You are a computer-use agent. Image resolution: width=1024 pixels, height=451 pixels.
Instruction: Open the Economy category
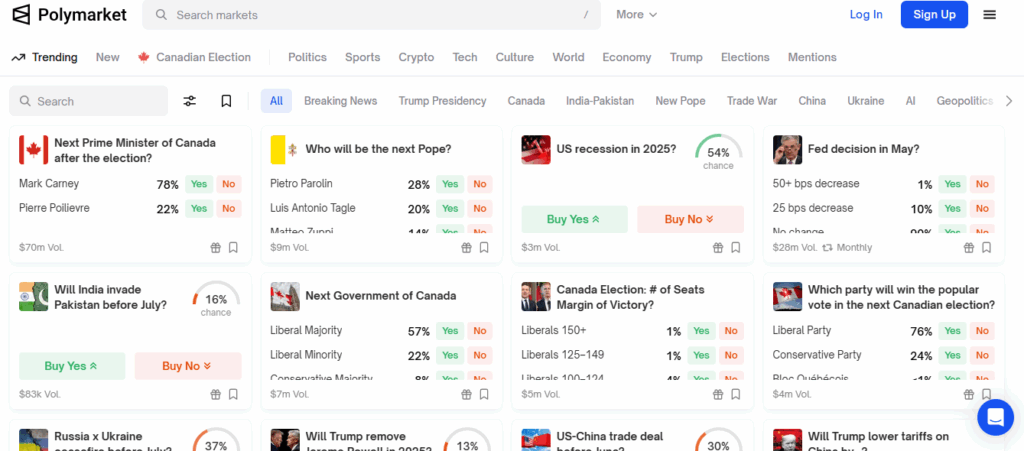pyautogui.click(x=627, y=57)
